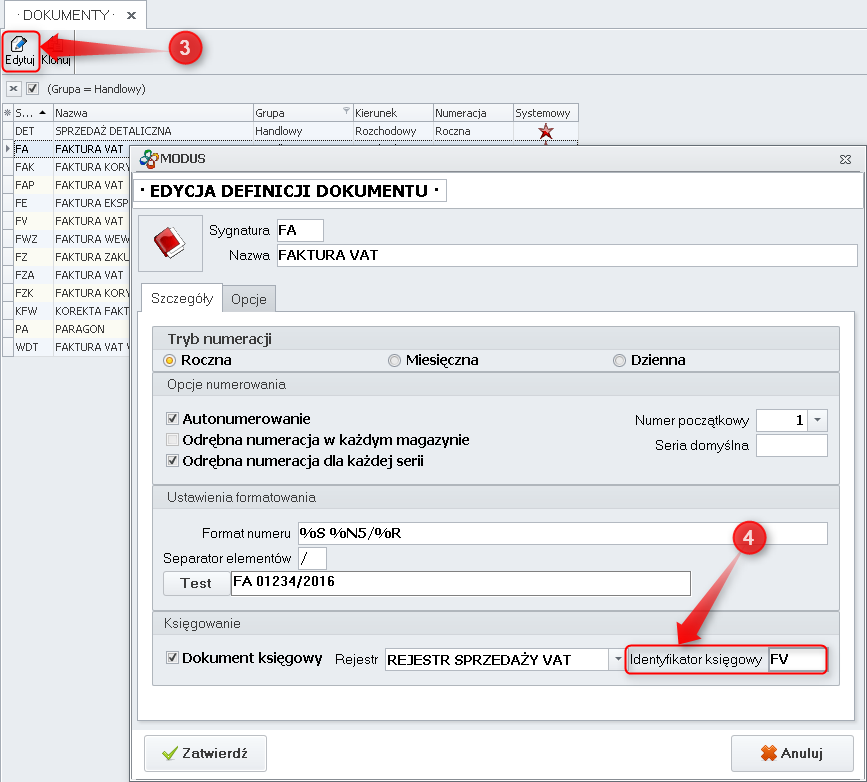Click the Test button

click(195, 583)
